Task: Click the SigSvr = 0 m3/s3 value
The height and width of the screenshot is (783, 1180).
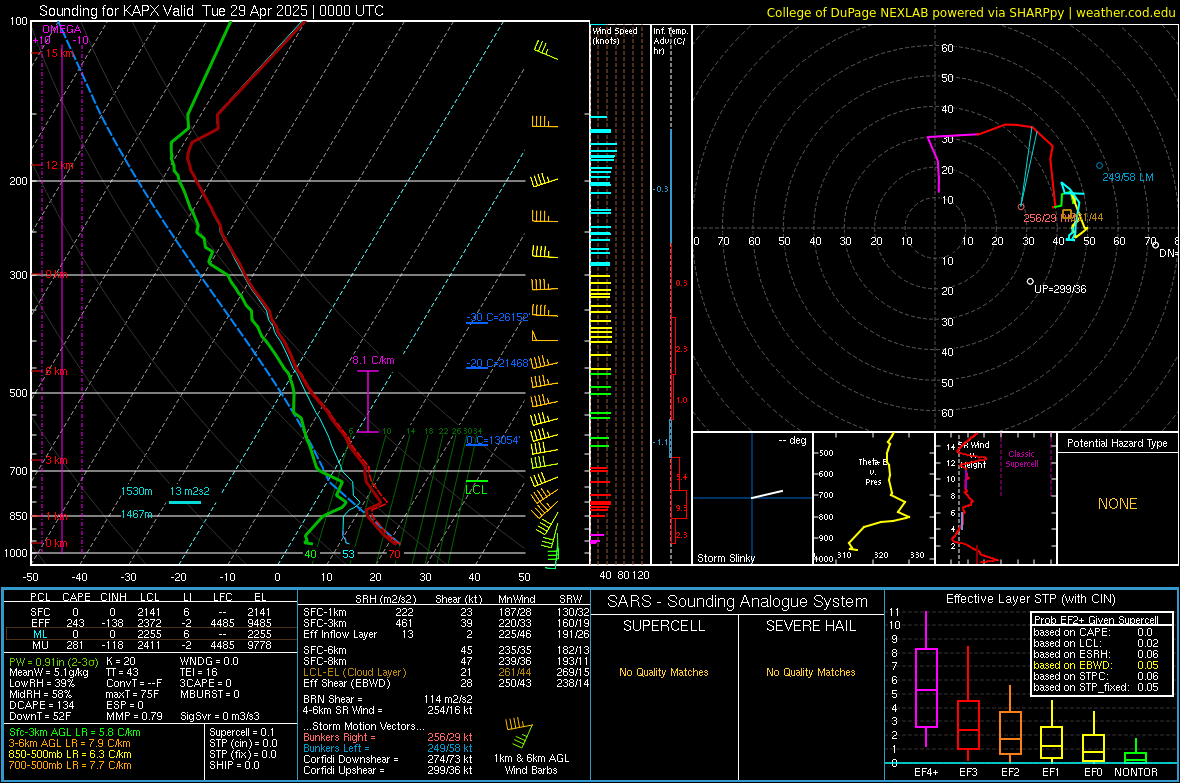Action: click(220, 716)
